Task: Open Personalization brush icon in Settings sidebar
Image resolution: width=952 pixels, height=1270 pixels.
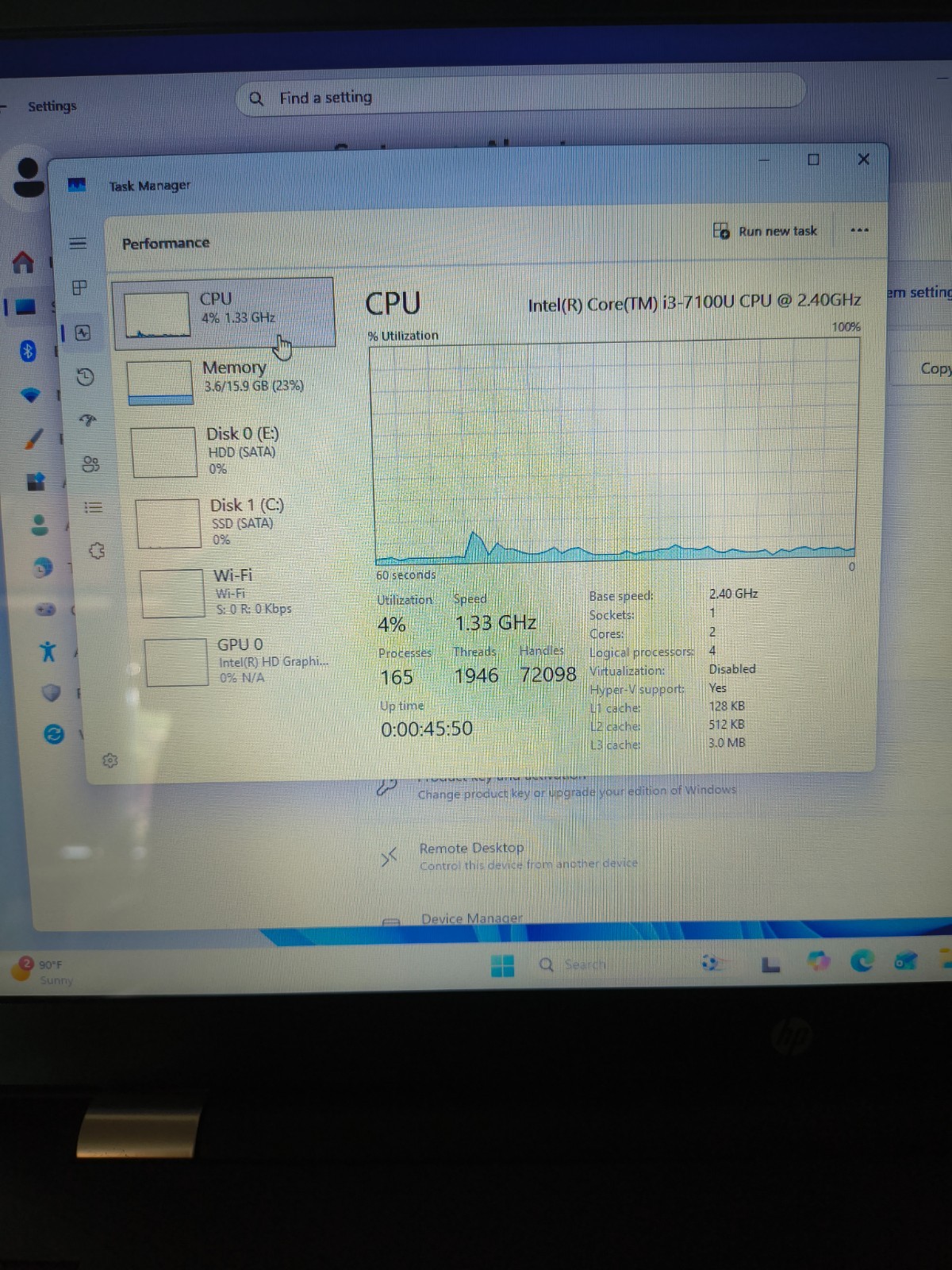Action: (33, 438)
